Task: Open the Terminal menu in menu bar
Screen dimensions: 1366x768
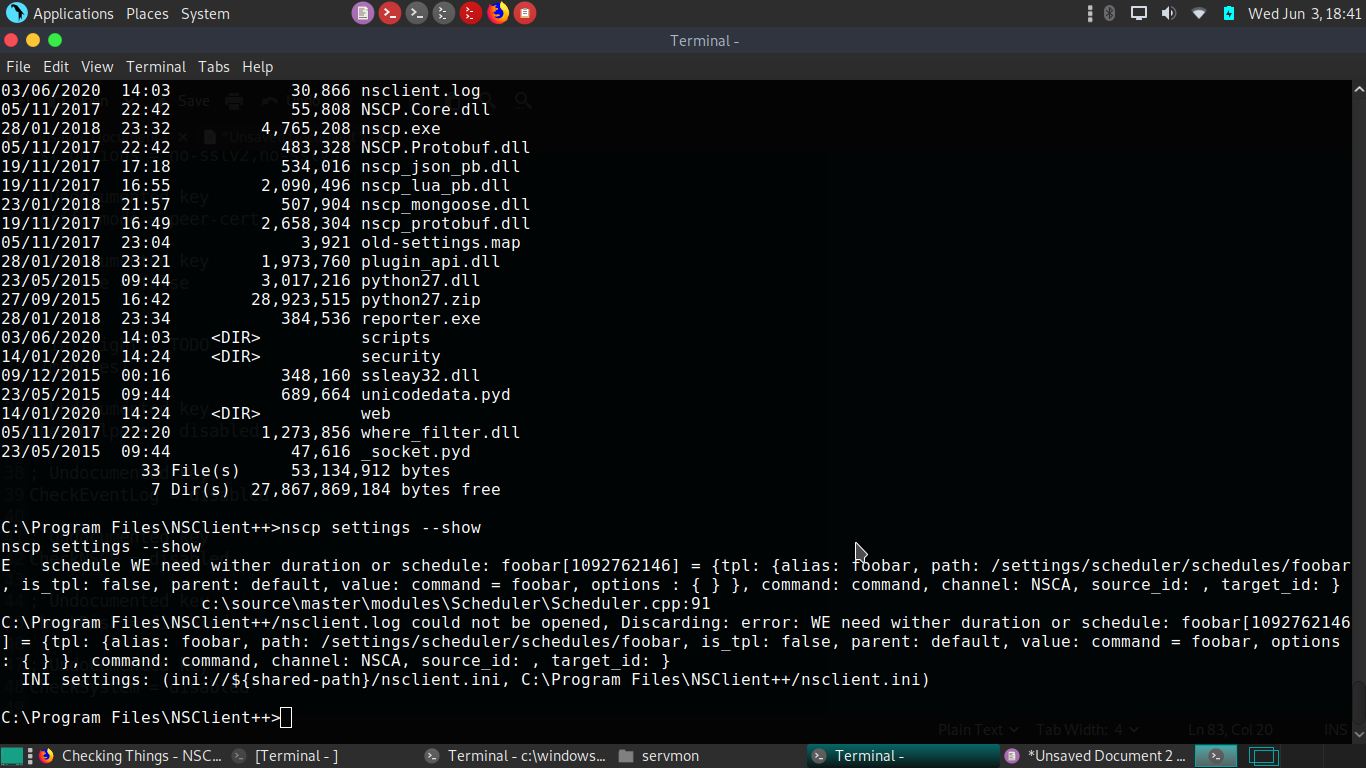Action: tap(155, 67)
